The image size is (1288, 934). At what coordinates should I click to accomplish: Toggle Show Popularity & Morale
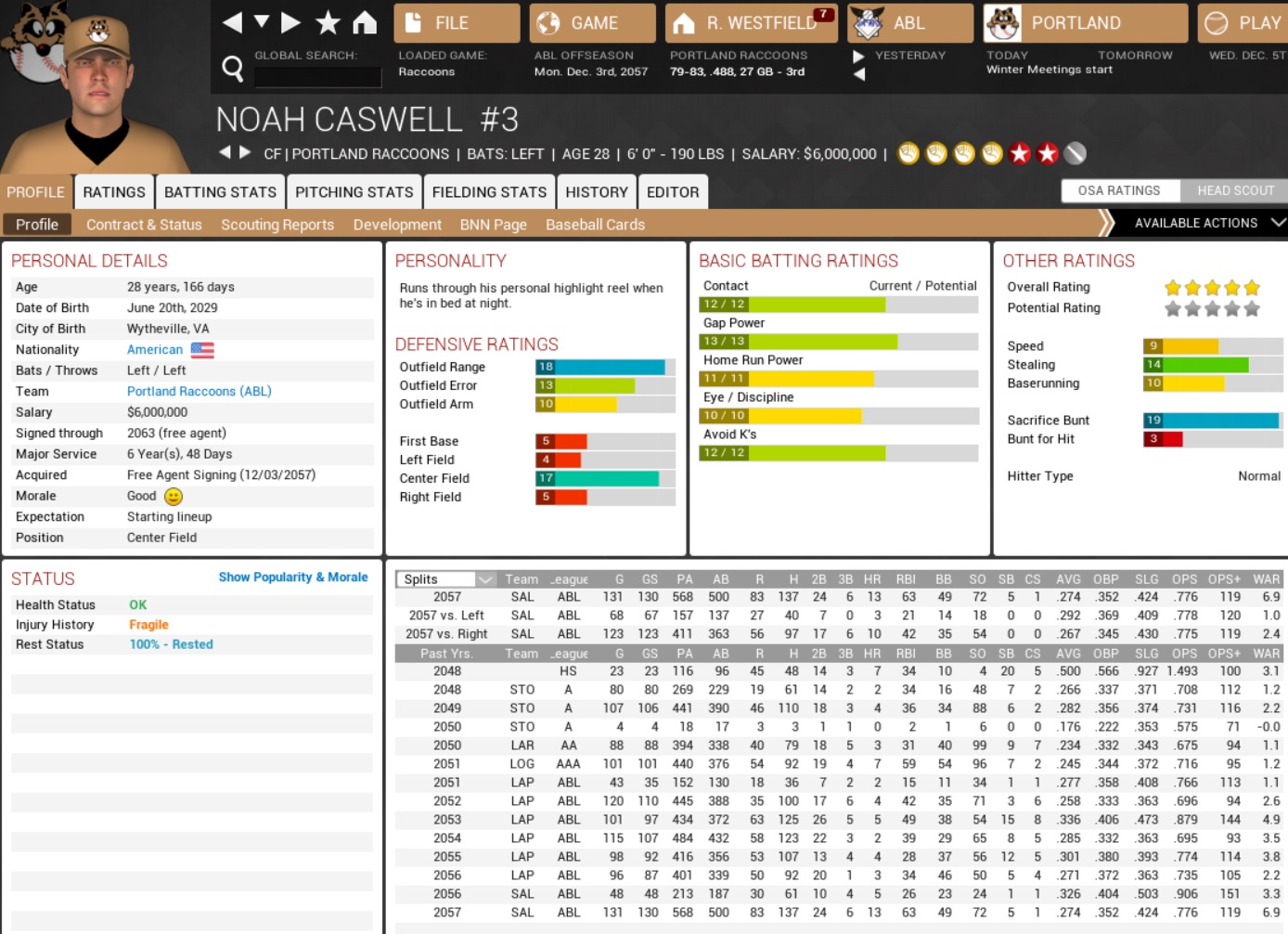(293, 577)
